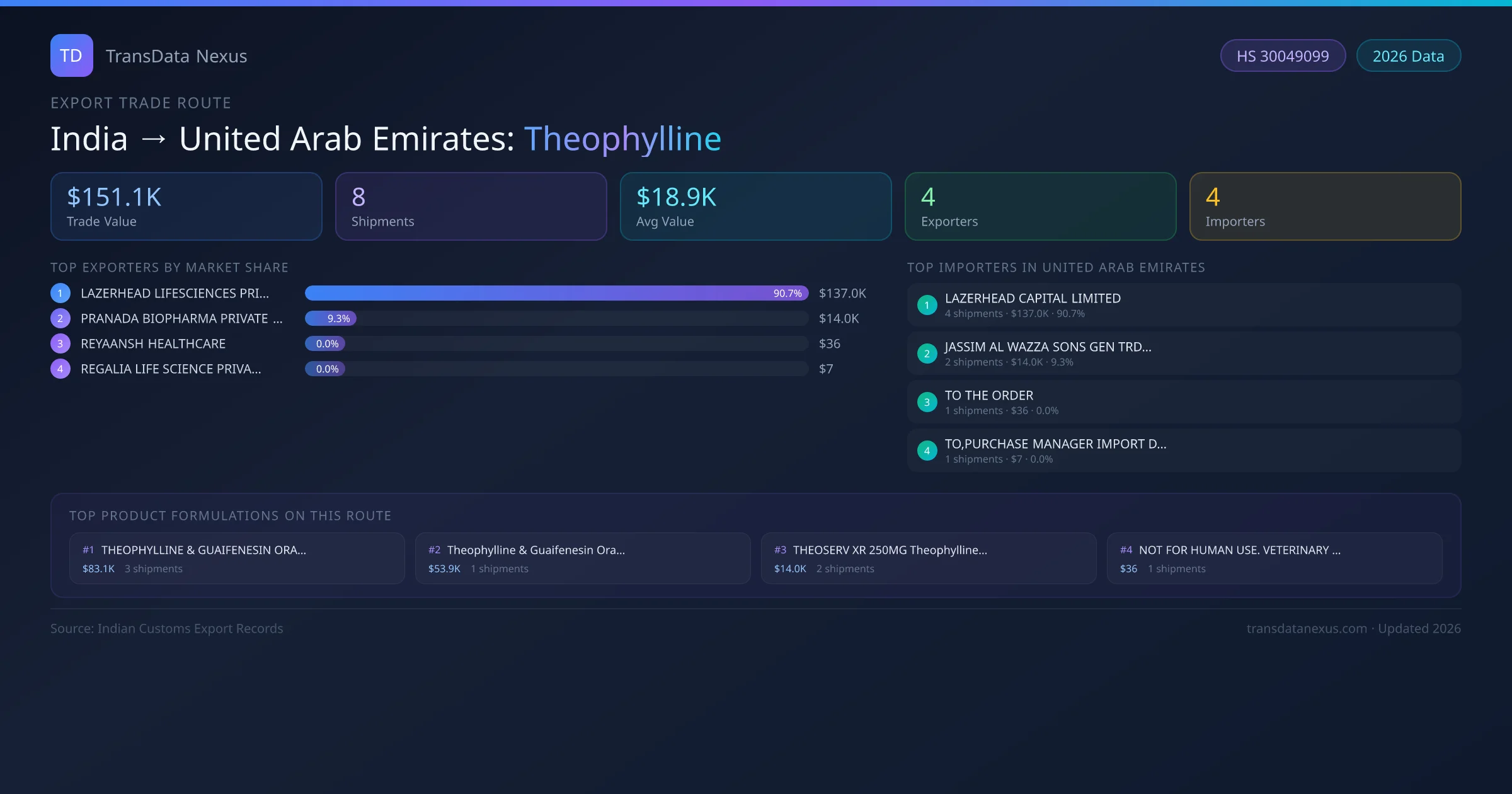Click rank 1 badge for Lazerhead Lifesciences
1512x794 pixels.
[60, 293]
